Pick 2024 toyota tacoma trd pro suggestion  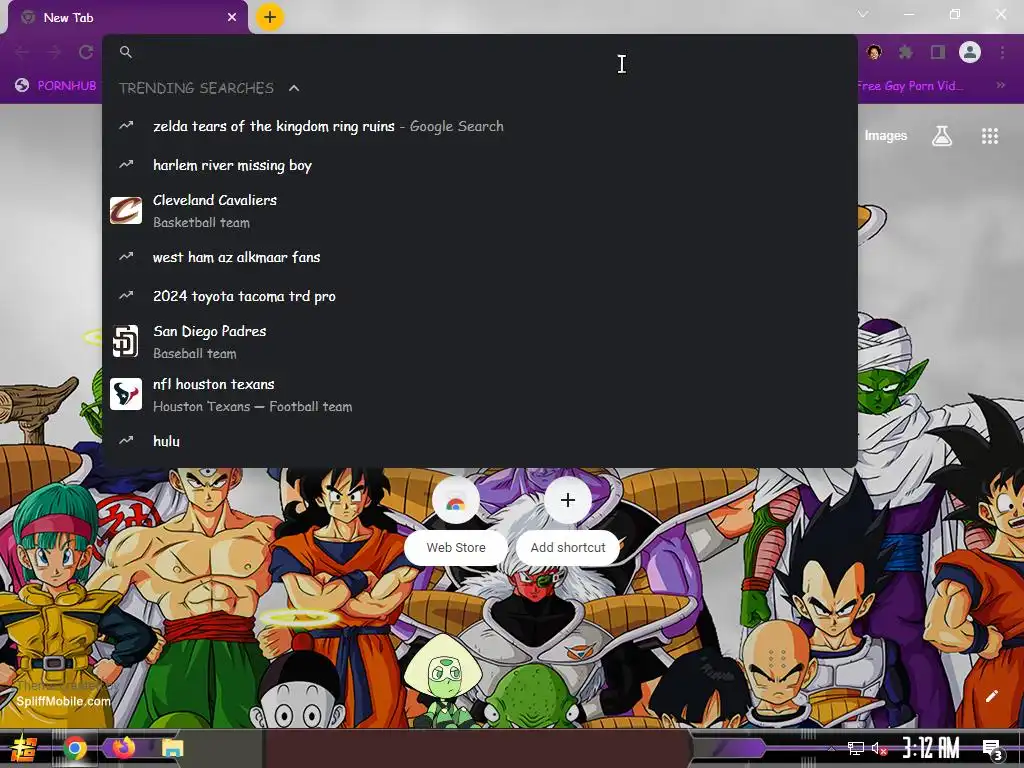[480, 296]
